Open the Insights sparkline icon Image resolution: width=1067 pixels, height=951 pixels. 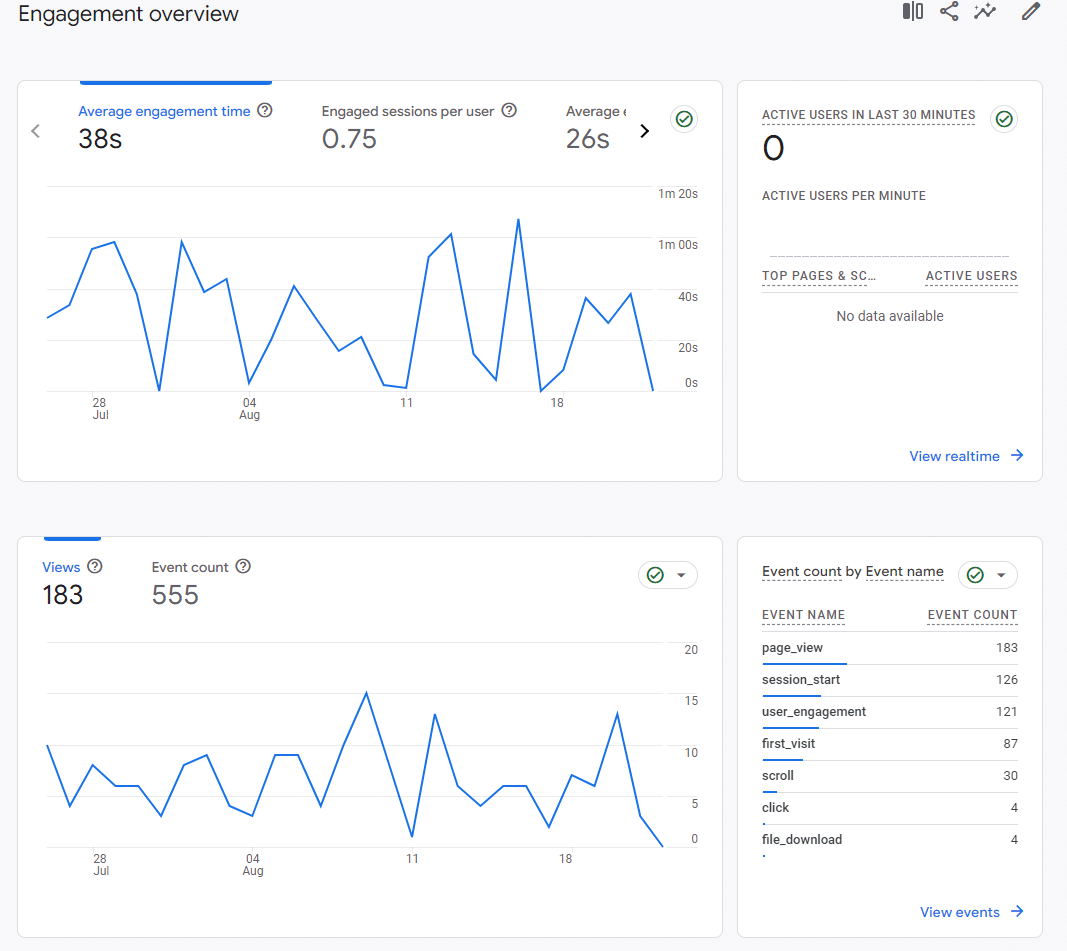click(x=985, y=12)
